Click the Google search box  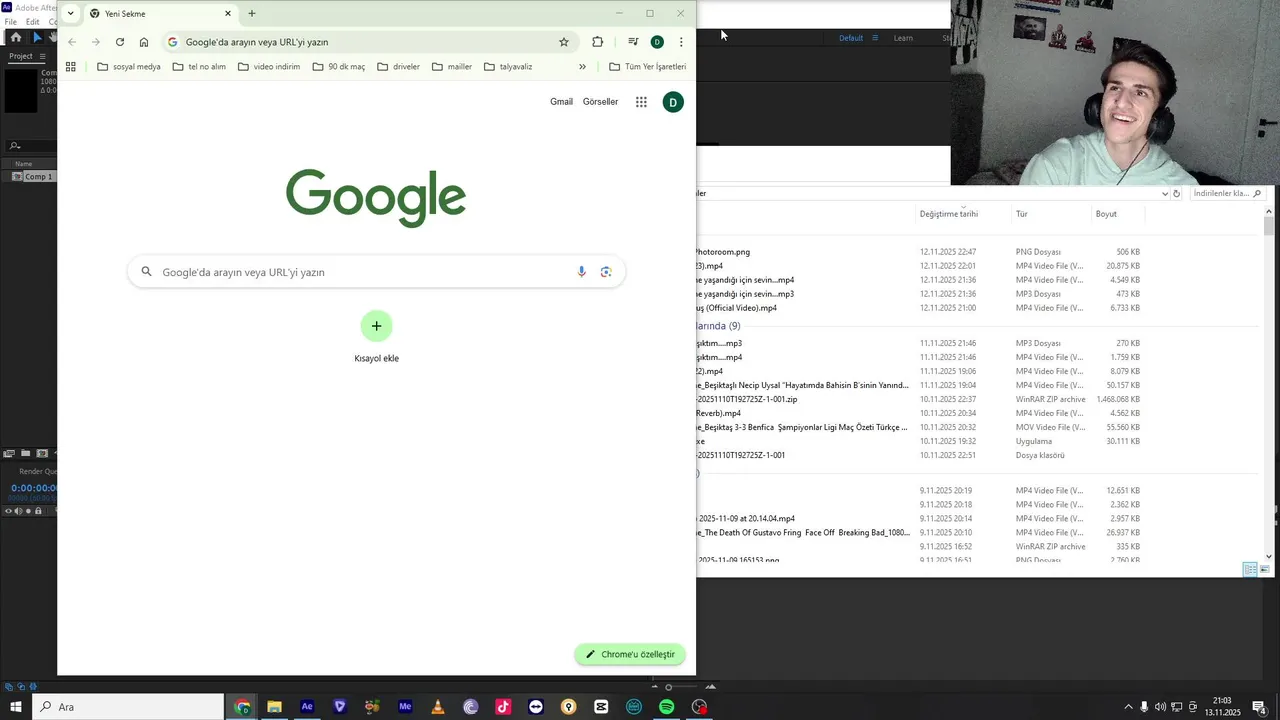tap(376, 272)
